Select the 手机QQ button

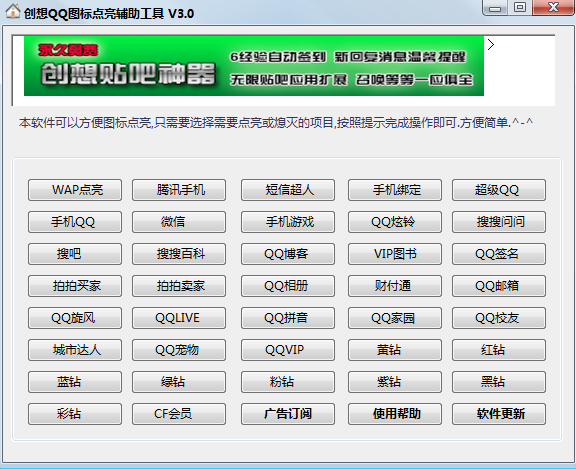pos(75,222)
